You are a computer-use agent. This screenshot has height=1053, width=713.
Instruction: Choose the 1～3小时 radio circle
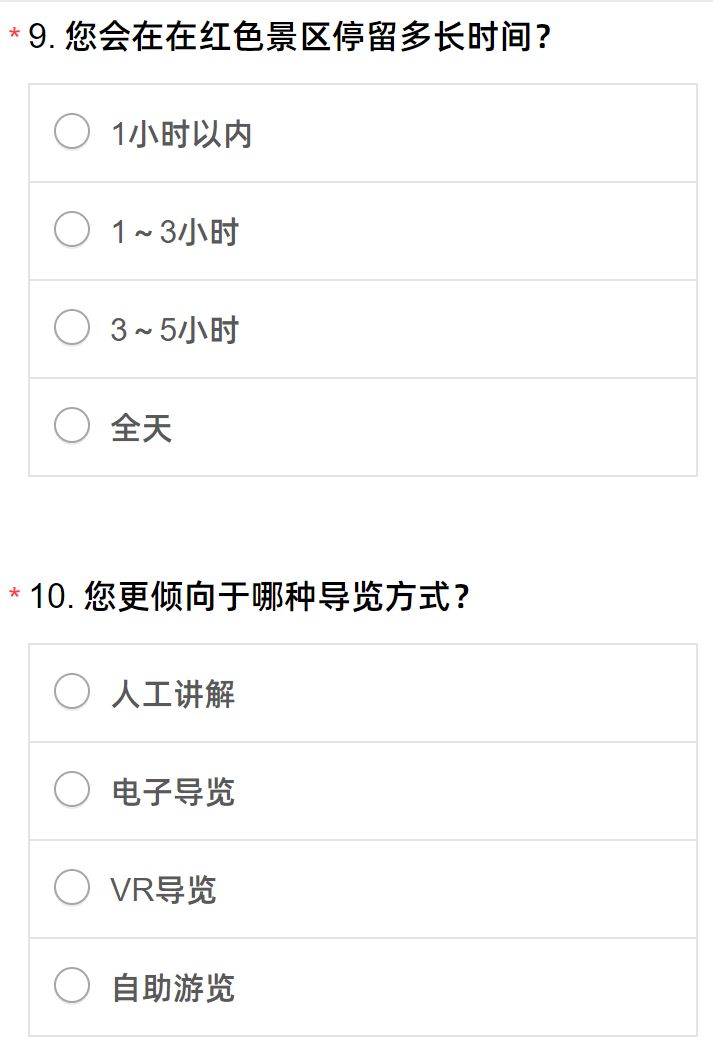[72, 230]
